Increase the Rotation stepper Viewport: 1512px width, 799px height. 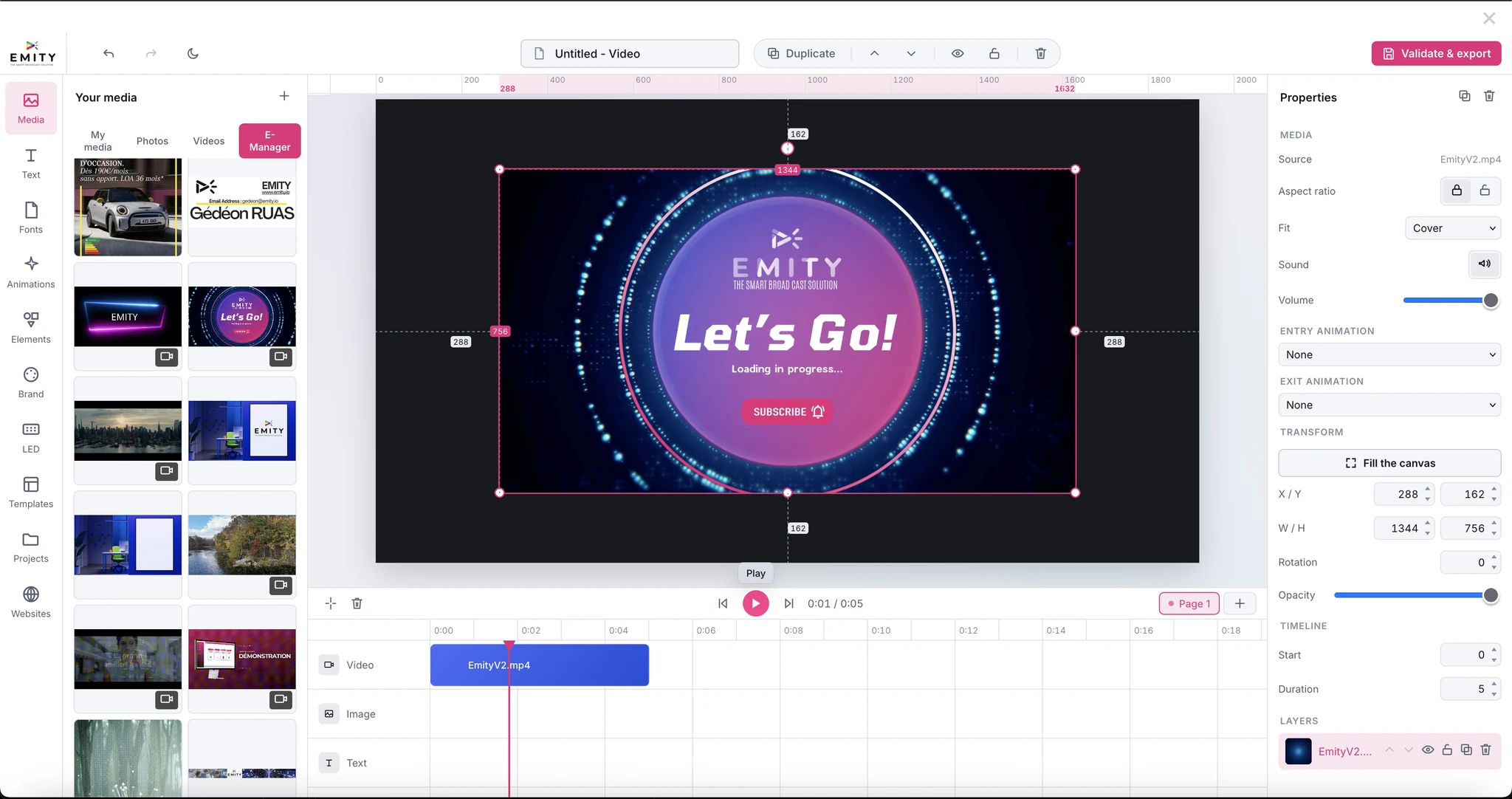pyautogui.click(x=1494, y=557)
